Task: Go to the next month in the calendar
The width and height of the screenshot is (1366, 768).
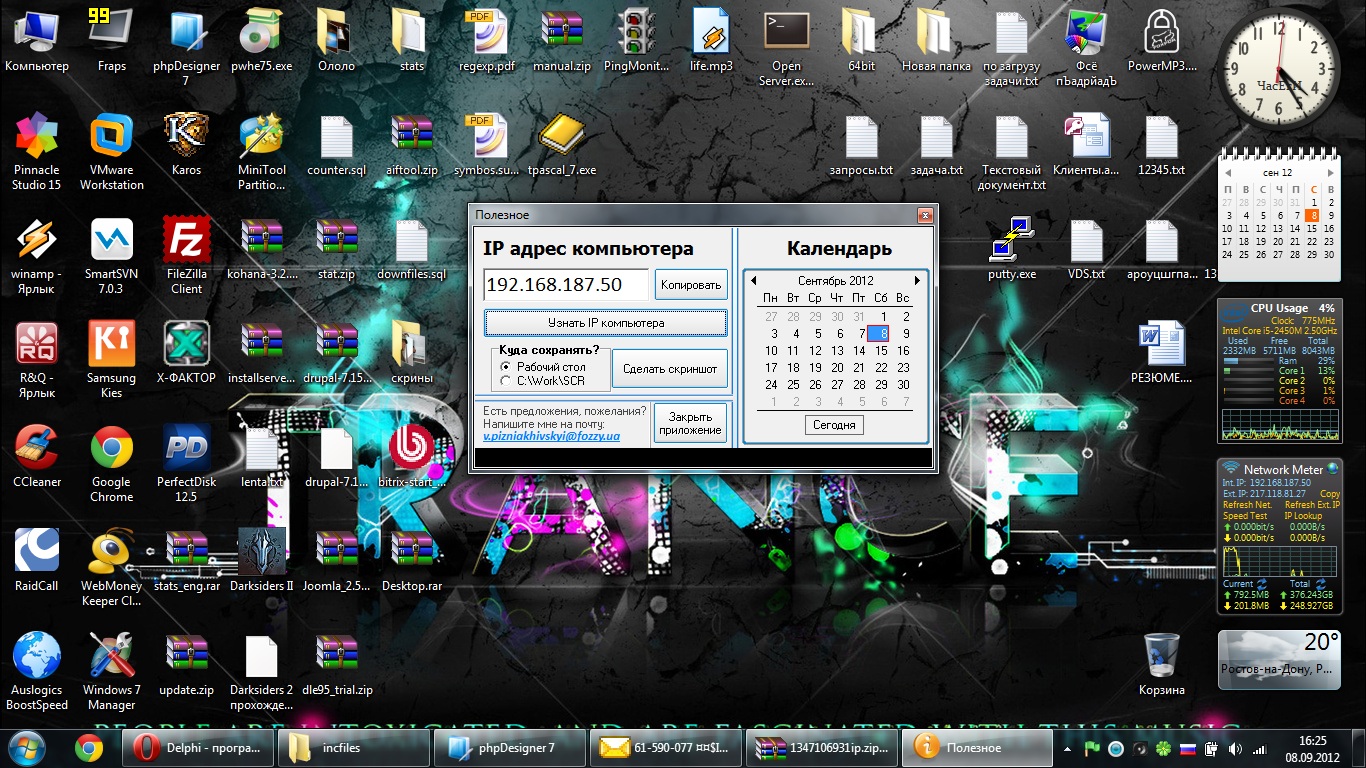Action: 917,281
